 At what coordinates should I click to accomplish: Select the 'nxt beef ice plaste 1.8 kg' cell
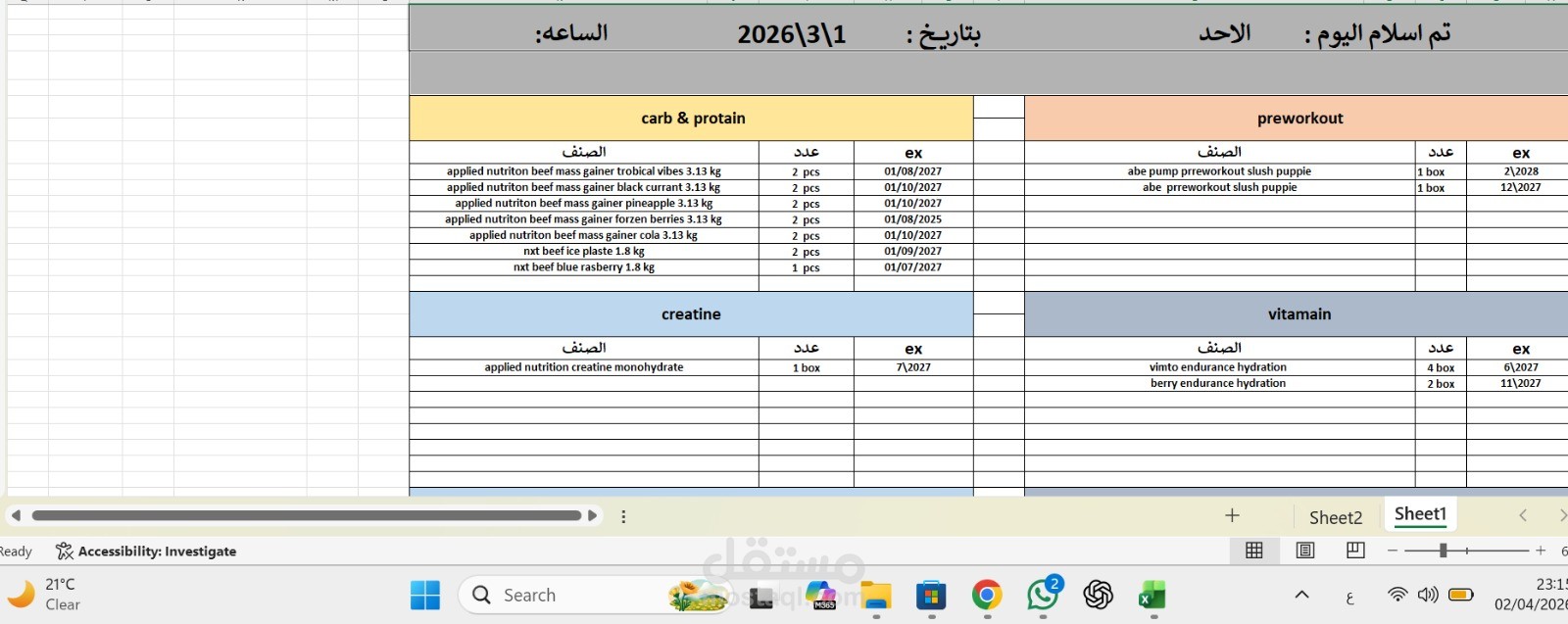click(x=584, y=251)
